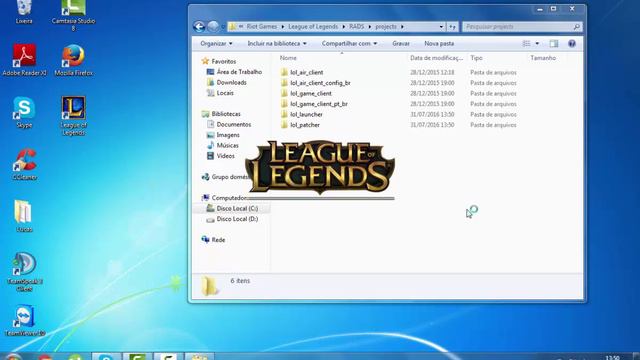Open Adobe Reader XI desktop shortcut

coord(24,60)
